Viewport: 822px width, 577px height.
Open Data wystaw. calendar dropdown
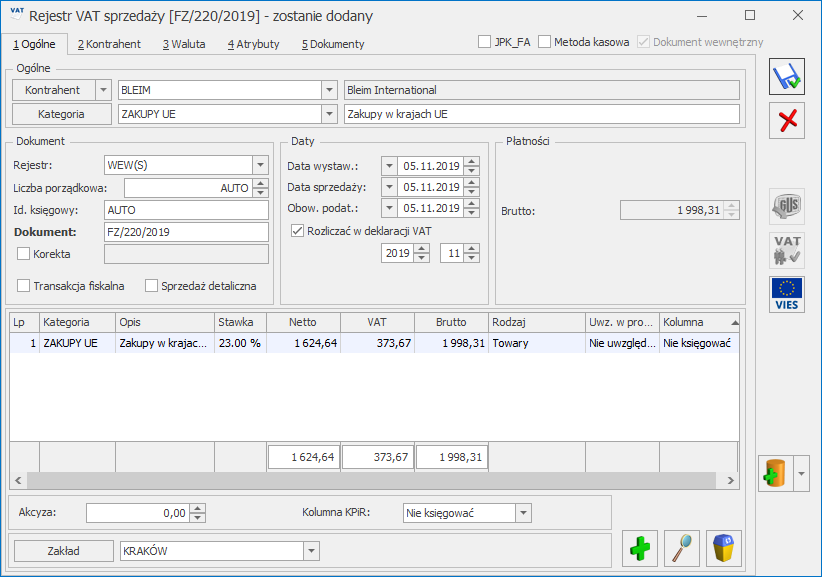point(389,166)
